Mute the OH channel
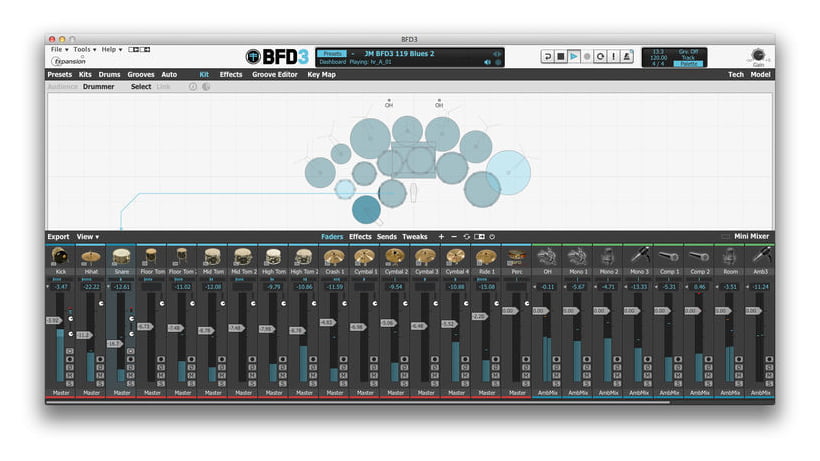The image size is (820, 461). pyautogui.click(x=556, y=375)
